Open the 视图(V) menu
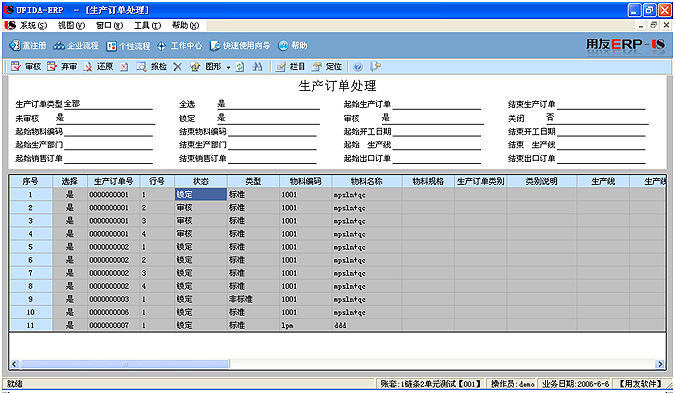The image size is (675, 393). [71, 25]
